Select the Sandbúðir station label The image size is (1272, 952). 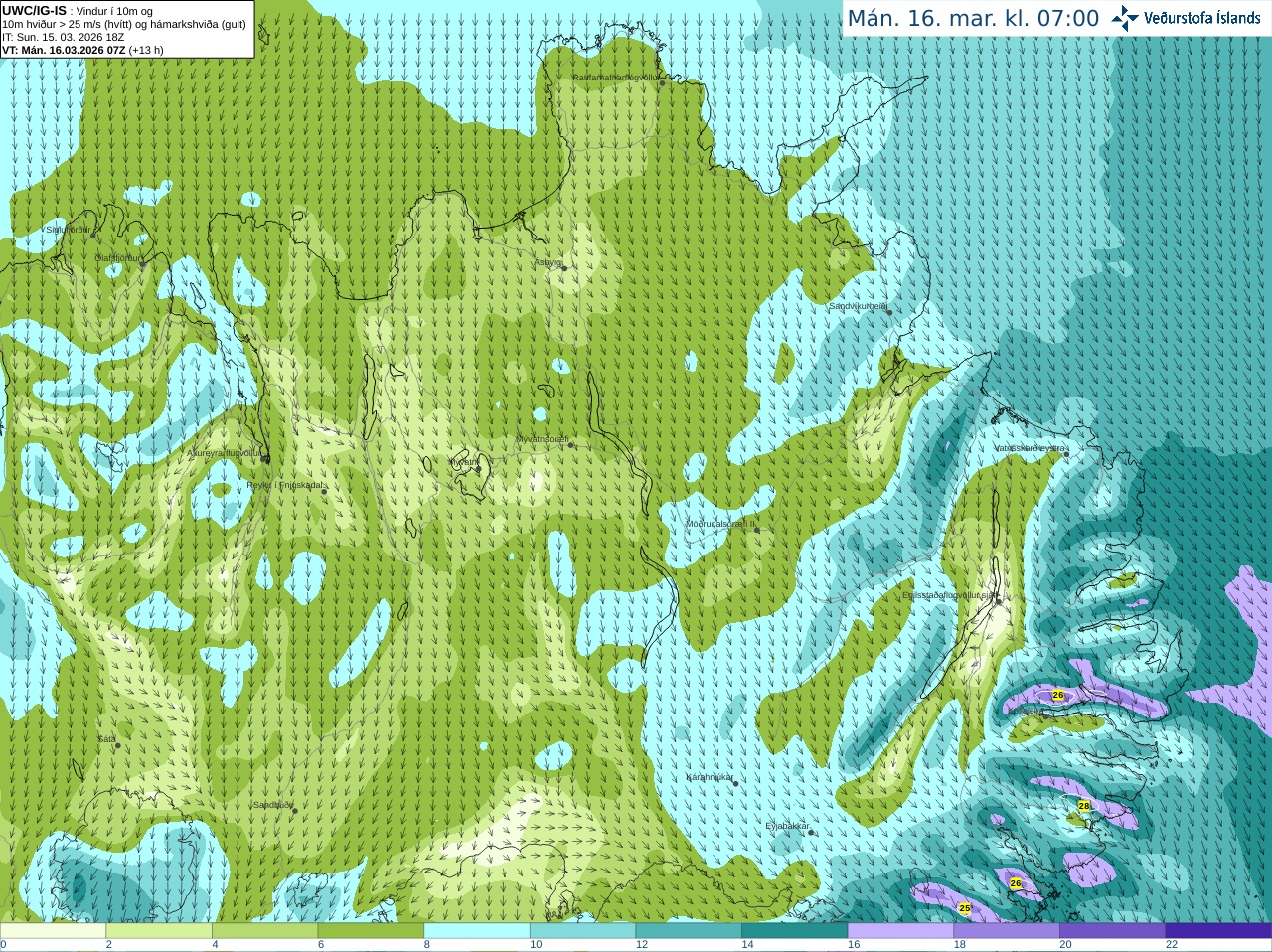(x=274, y=805)
